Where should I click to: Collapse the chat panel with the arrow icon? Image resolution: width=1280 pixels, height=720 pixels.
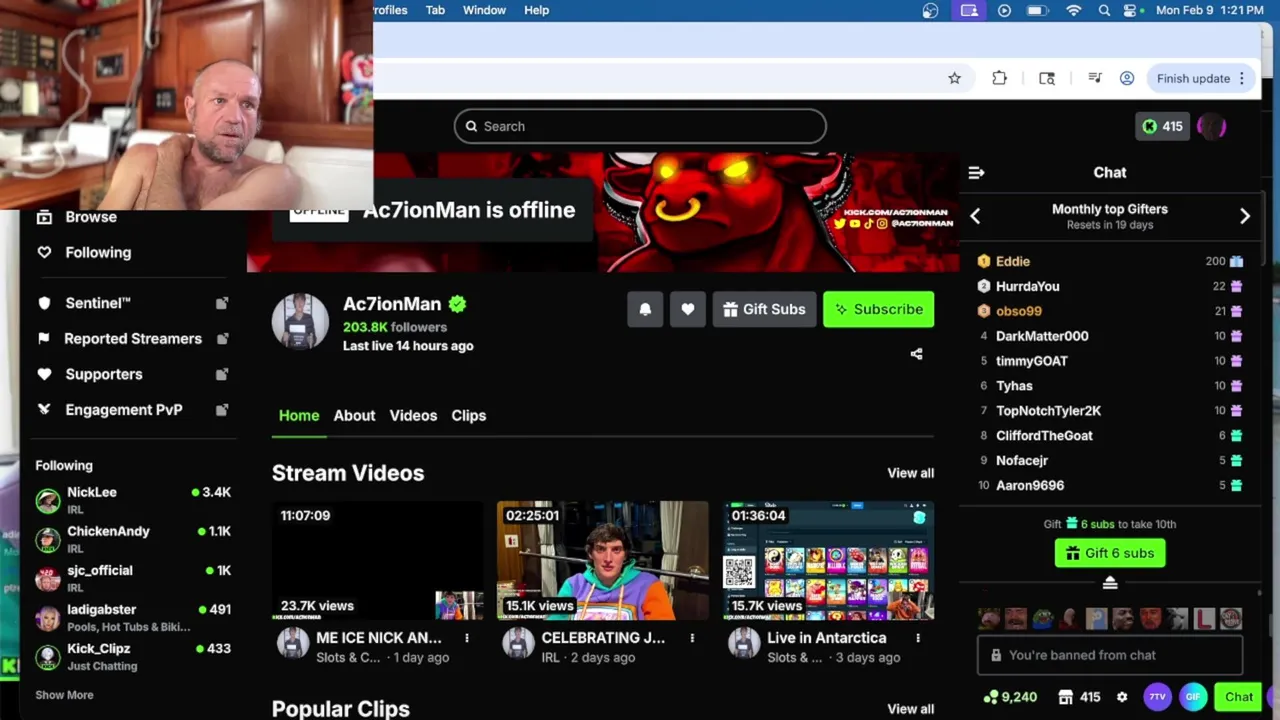point(977,172)
